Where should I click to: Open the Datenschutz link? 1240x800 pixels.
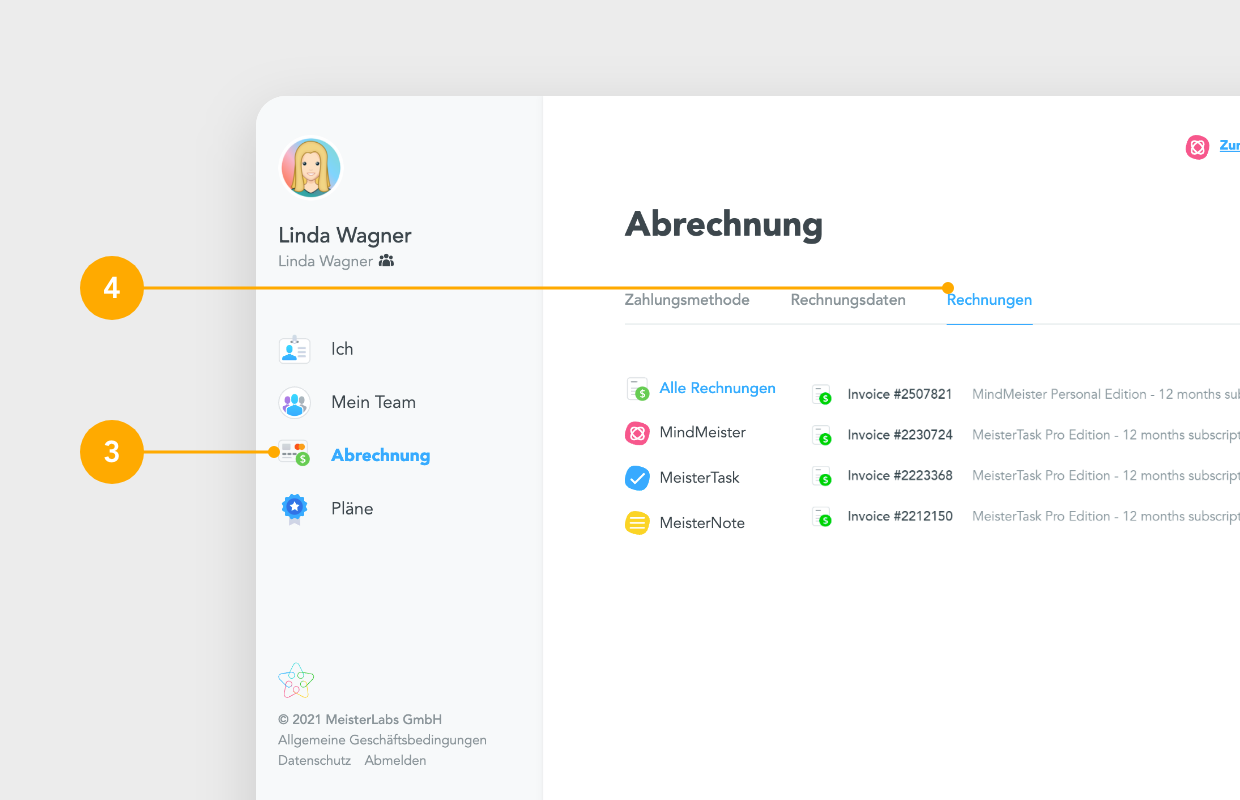(314, 760)
